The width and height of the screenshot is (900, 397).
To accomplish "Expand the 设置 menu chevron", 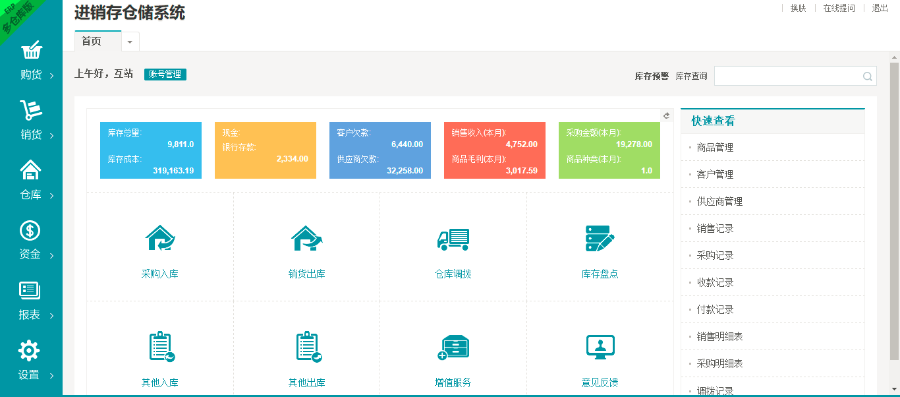I will (x=52, y=376).
